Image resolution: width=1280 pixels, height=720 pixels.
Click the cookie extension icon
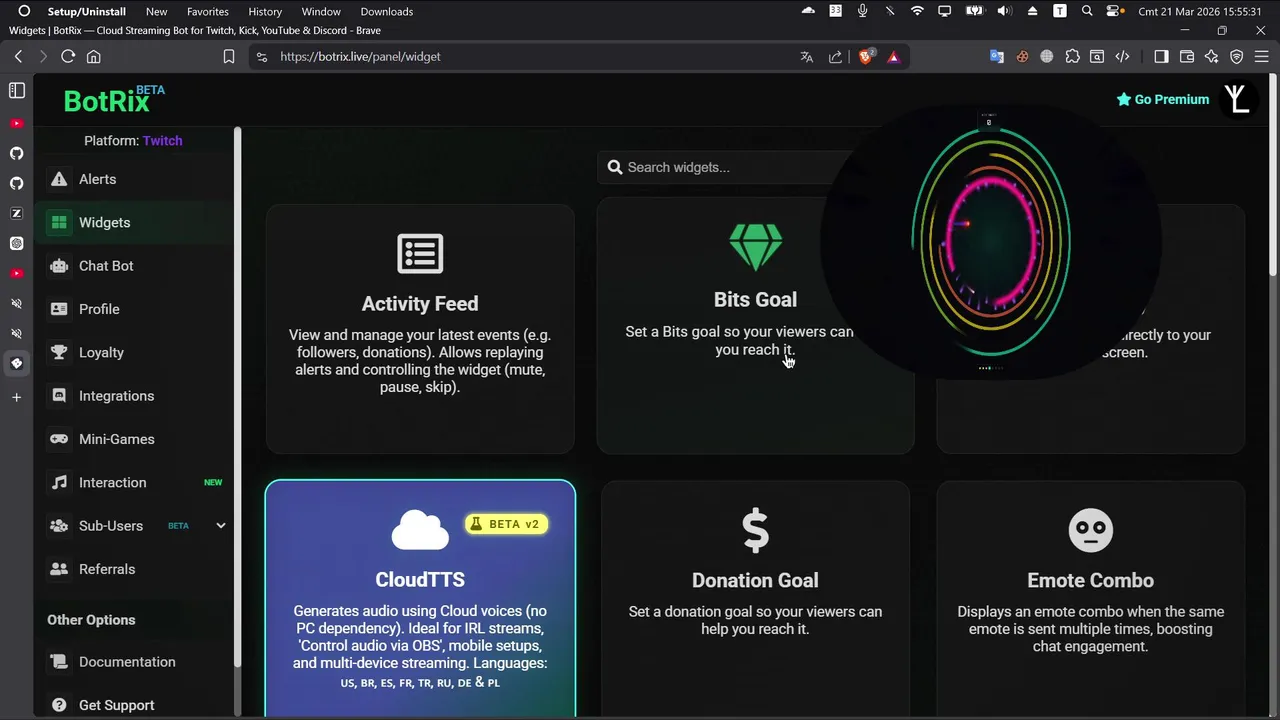(1022, 57)
